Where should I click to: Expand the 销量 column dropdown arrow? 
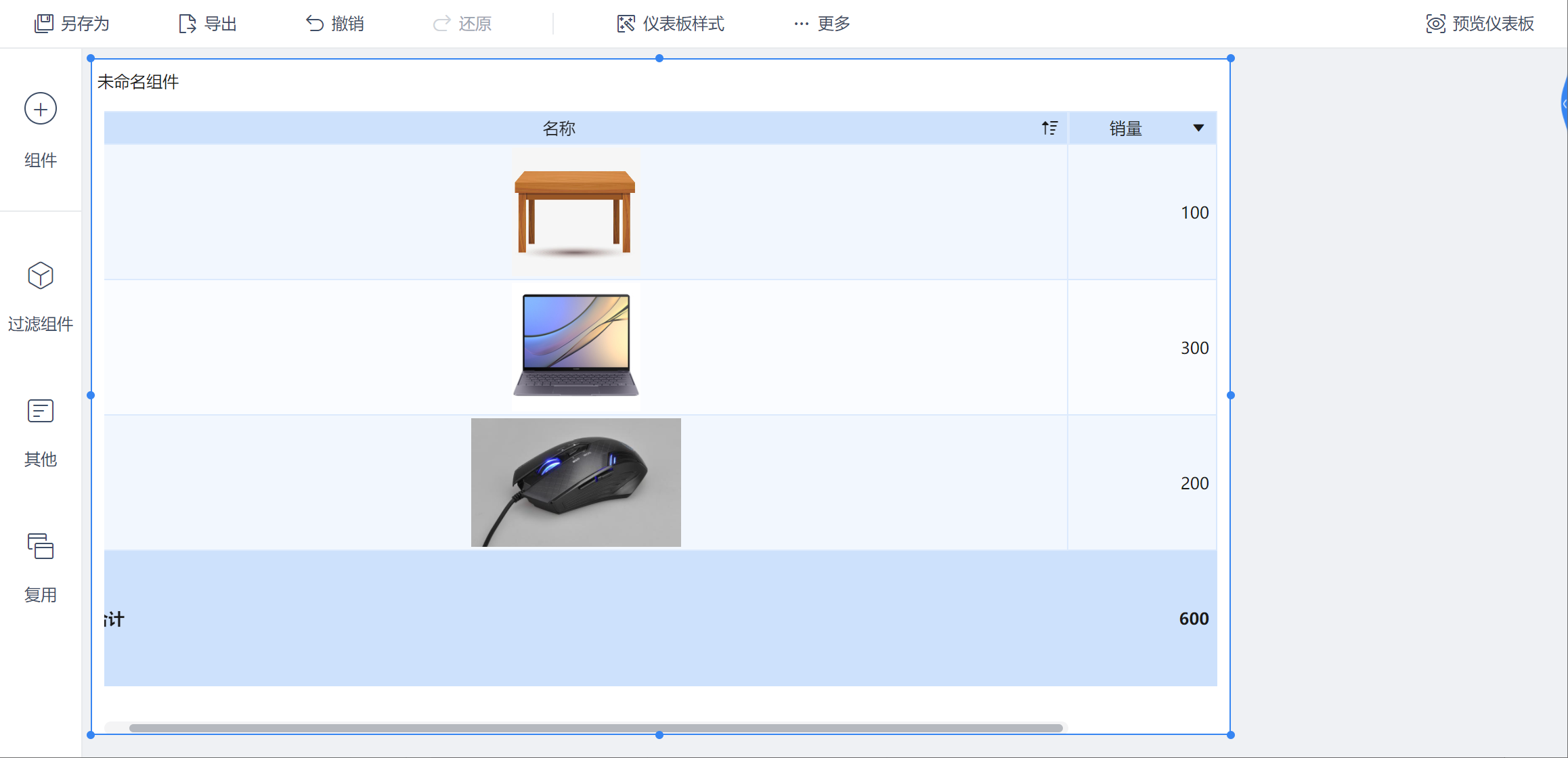pos(1198,128)
